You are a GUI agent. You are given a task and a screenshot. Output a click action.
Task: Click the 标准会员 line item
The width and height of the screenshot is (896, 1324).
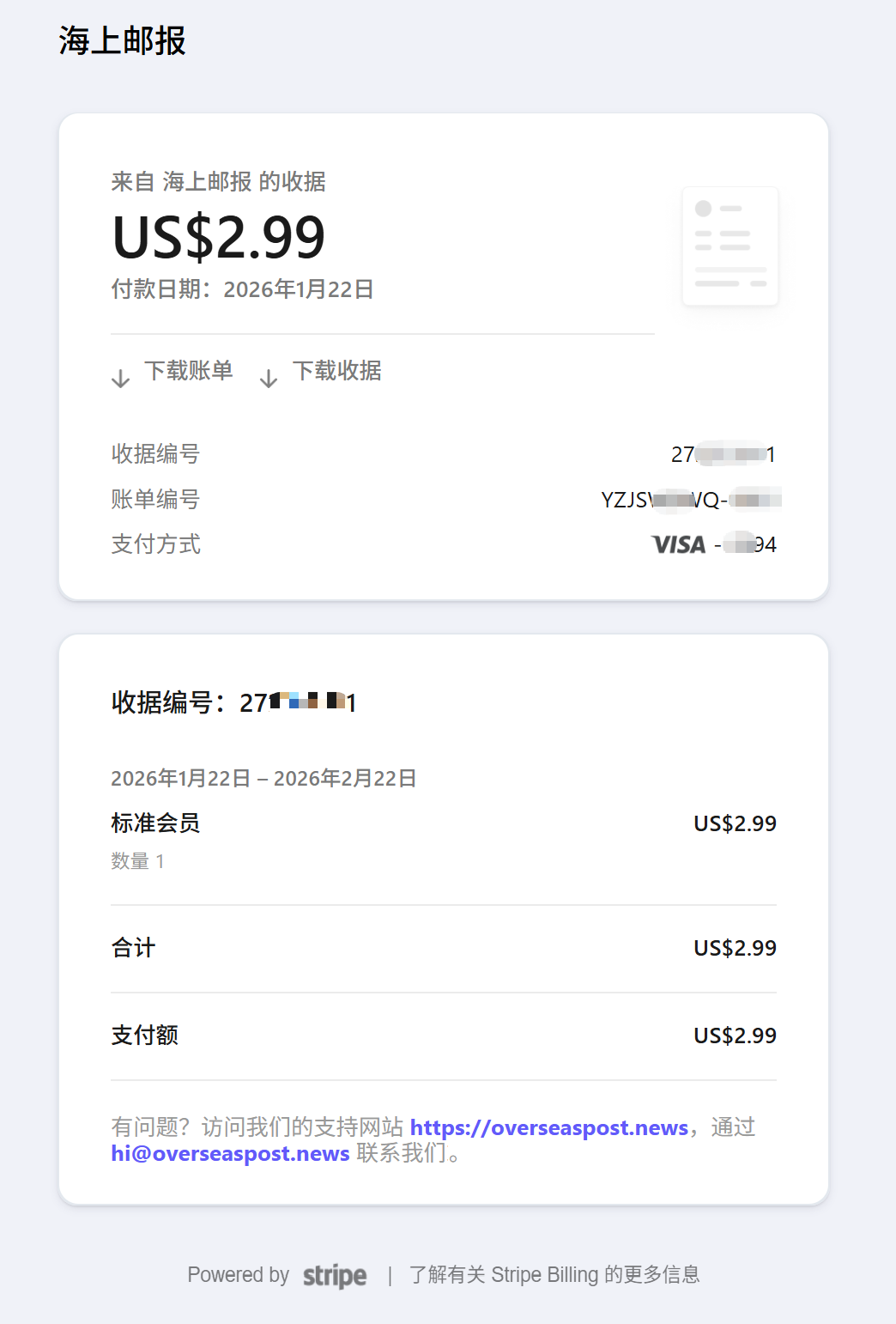(x=155, y=823)
